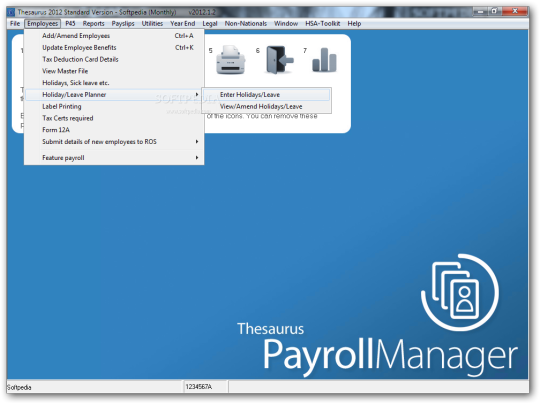Screen dimensions: 540x404
Task: Open the File menu
Action: pyautogui.click(x=15, y=23)
